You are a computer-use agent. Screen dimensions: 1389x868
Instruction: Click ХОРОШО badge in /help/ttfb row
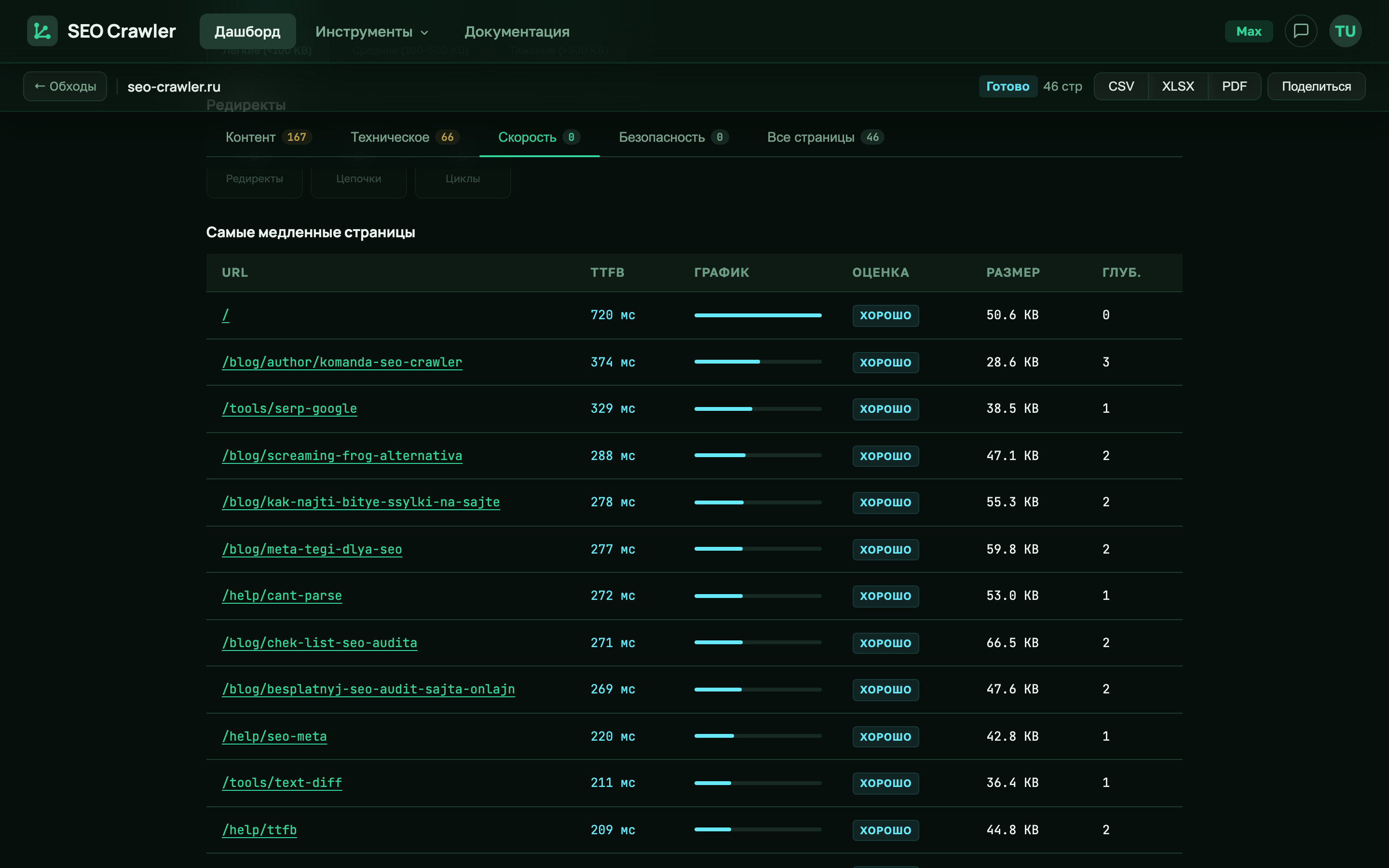[x=885, y=830]
